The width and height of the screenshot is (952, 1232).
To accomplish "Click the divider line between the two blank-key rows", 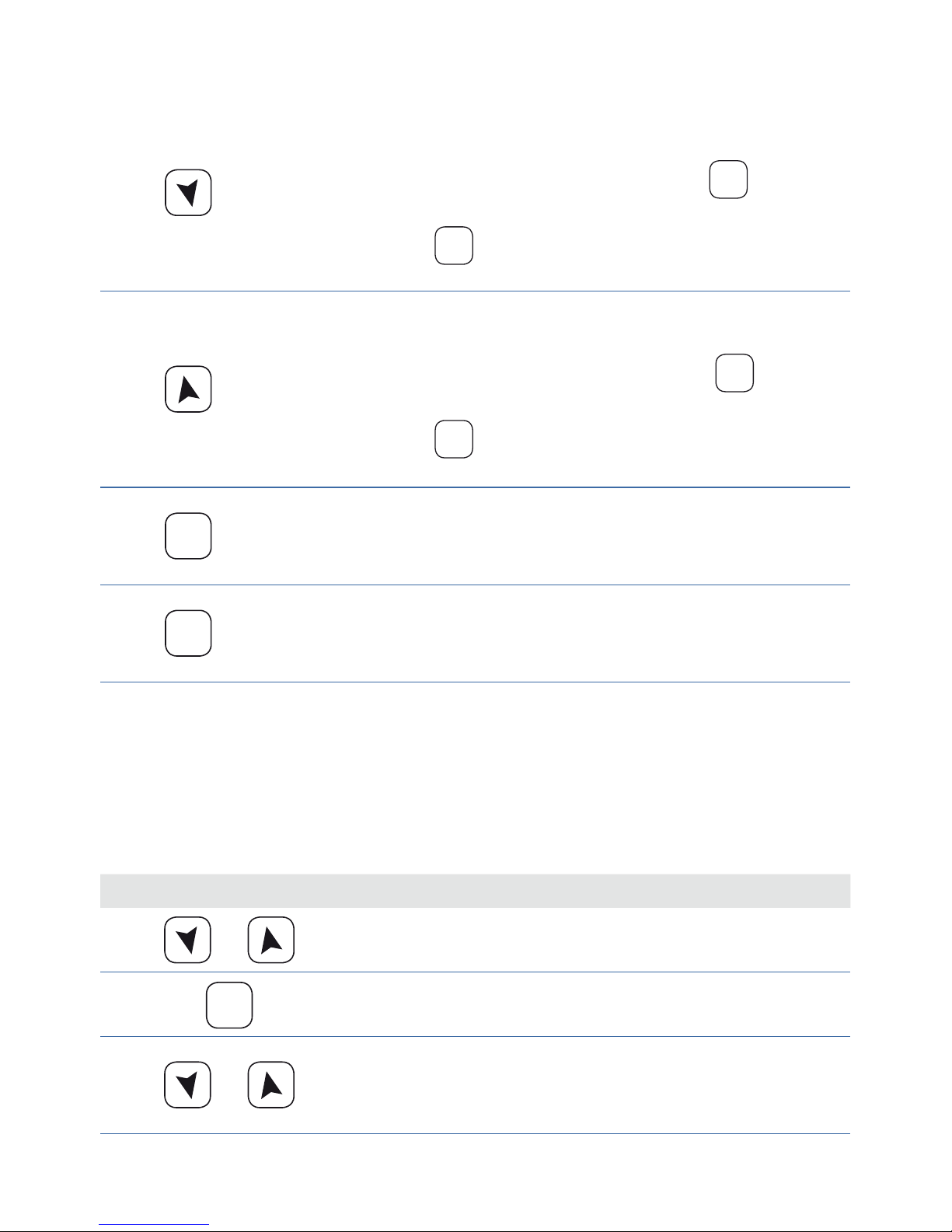I will (475, 585).
